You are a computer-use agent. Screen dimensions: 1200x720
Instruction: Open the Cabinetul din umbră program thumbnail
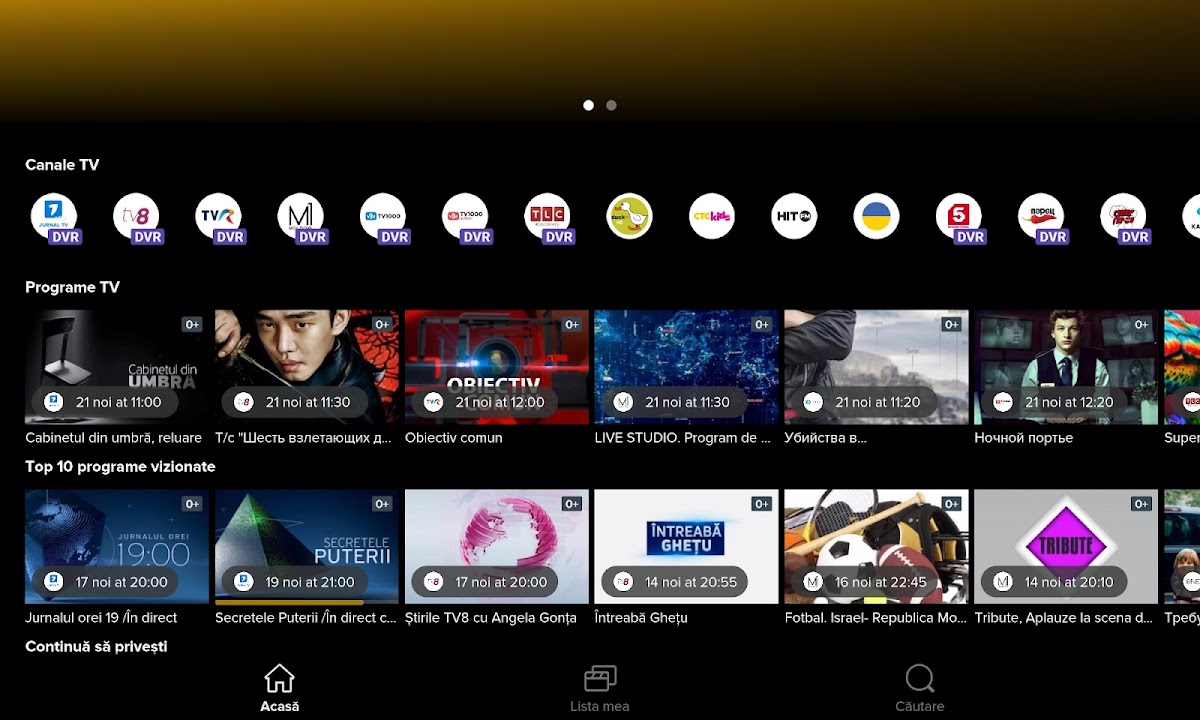coord(117,366)
